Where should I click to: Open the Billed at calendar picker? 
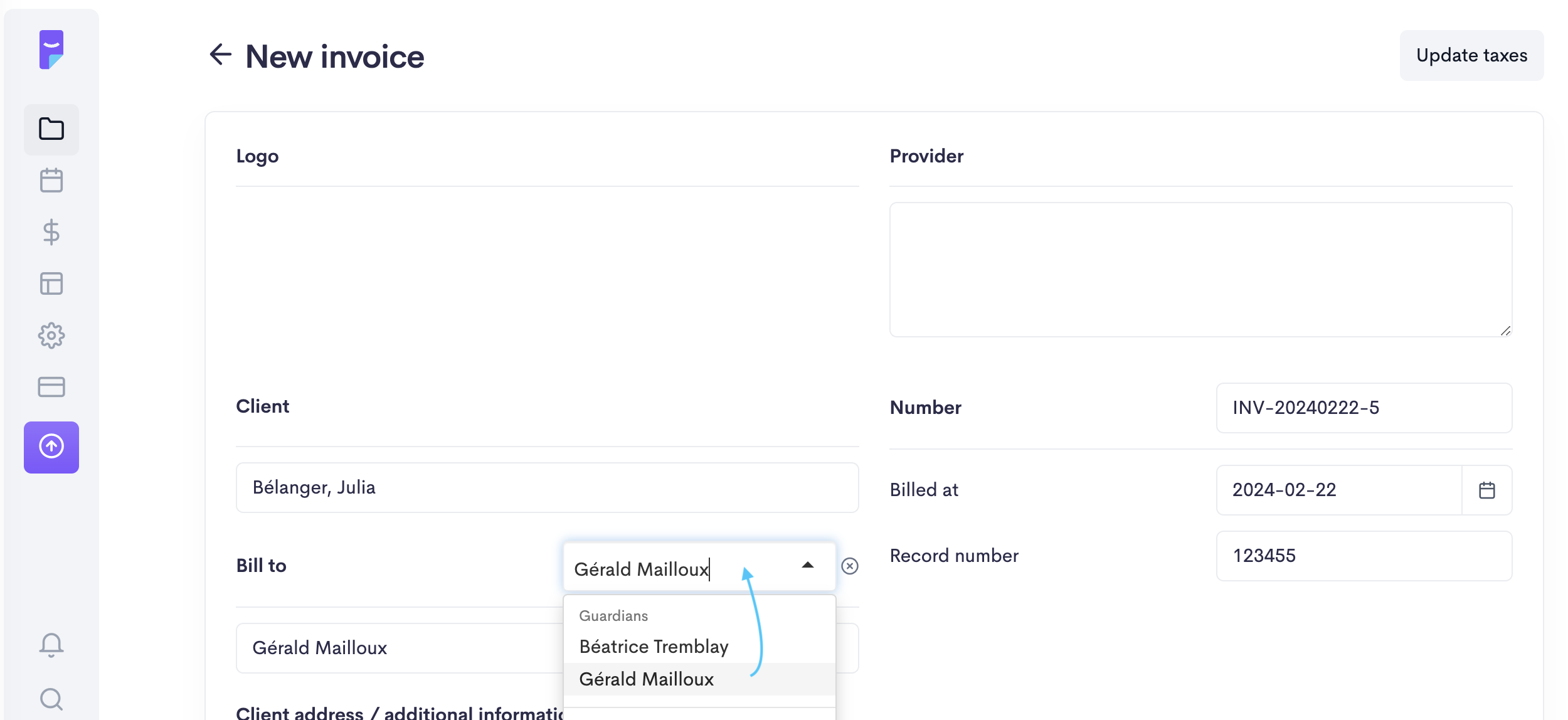(x=1486, y=490)
